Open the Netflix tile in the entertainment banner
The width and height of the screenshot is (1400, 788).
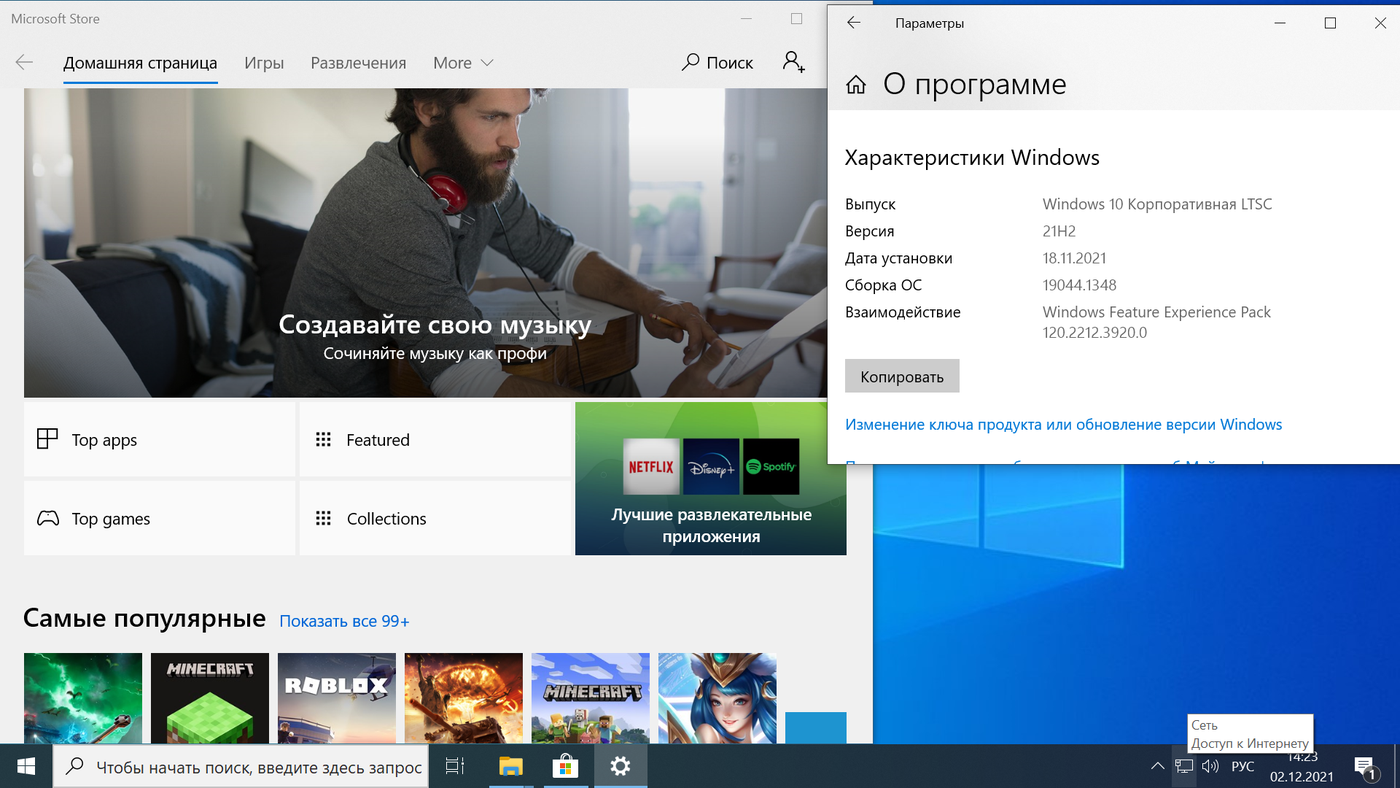pos(651,466)
